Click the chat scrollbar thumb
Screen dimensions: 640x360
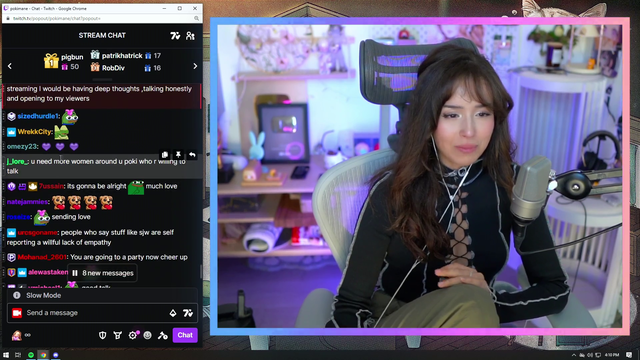[200, 272]
